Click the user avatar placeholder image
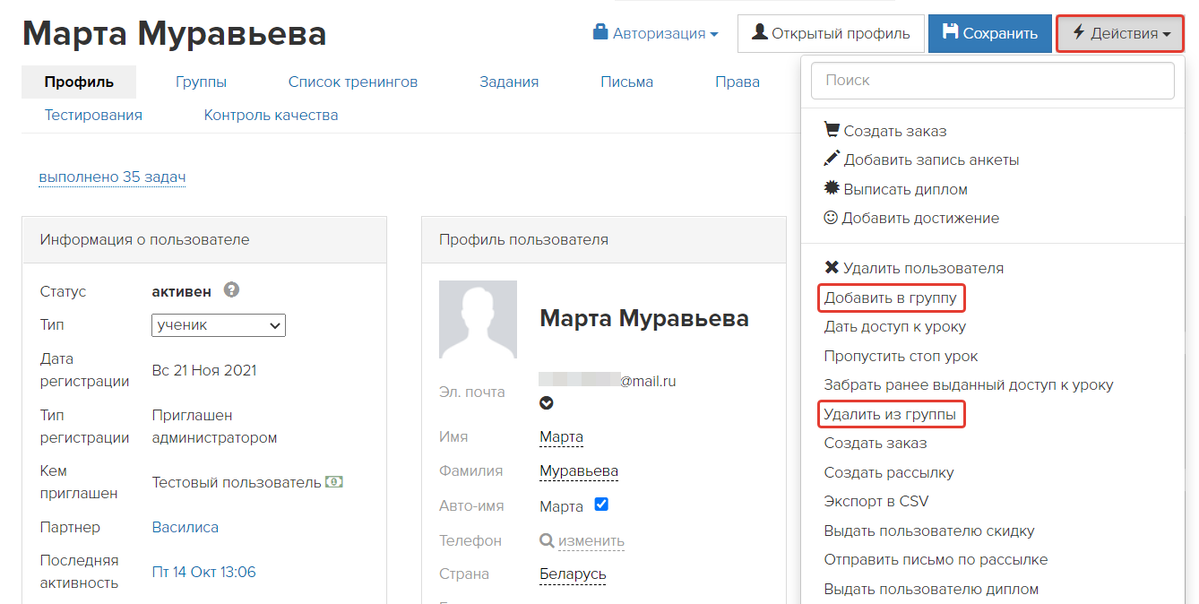Image resolution: width=1199 pixels, height=604 pixels. pos(478,320)
